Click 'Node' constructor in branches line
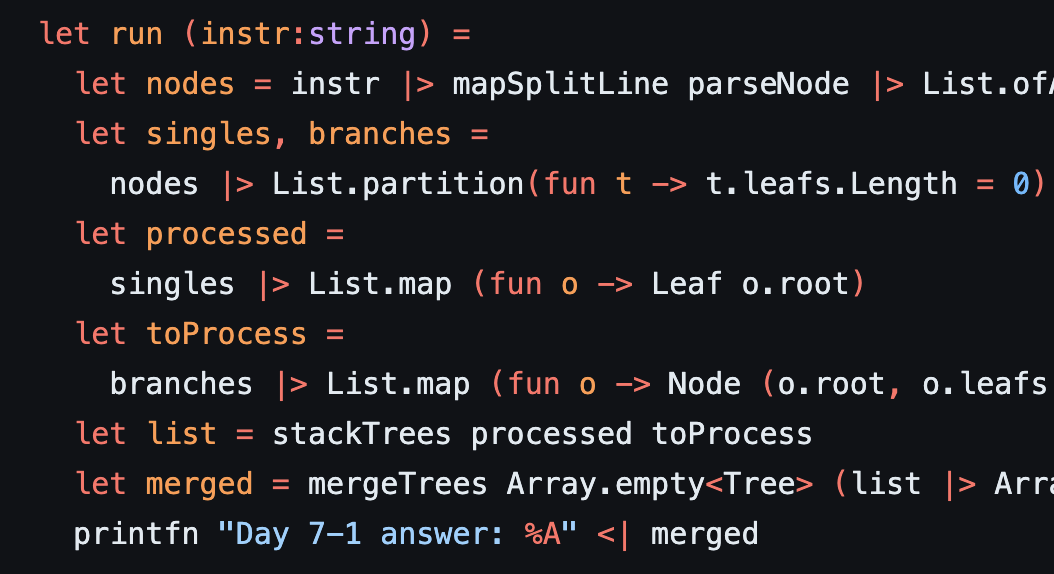 pyautogui.click(x=704, y=384)
